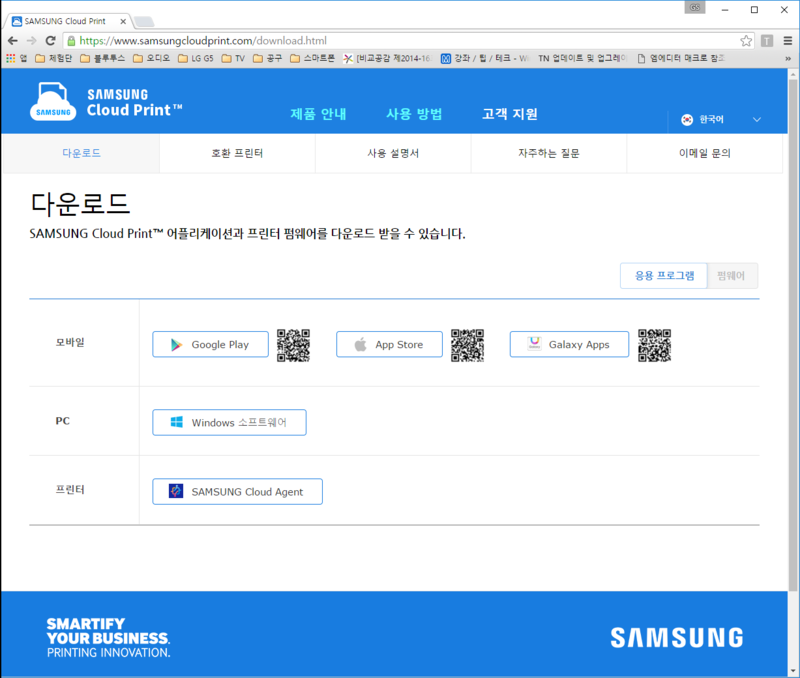Click the 모바일 row label

click(x=70, y=342)
